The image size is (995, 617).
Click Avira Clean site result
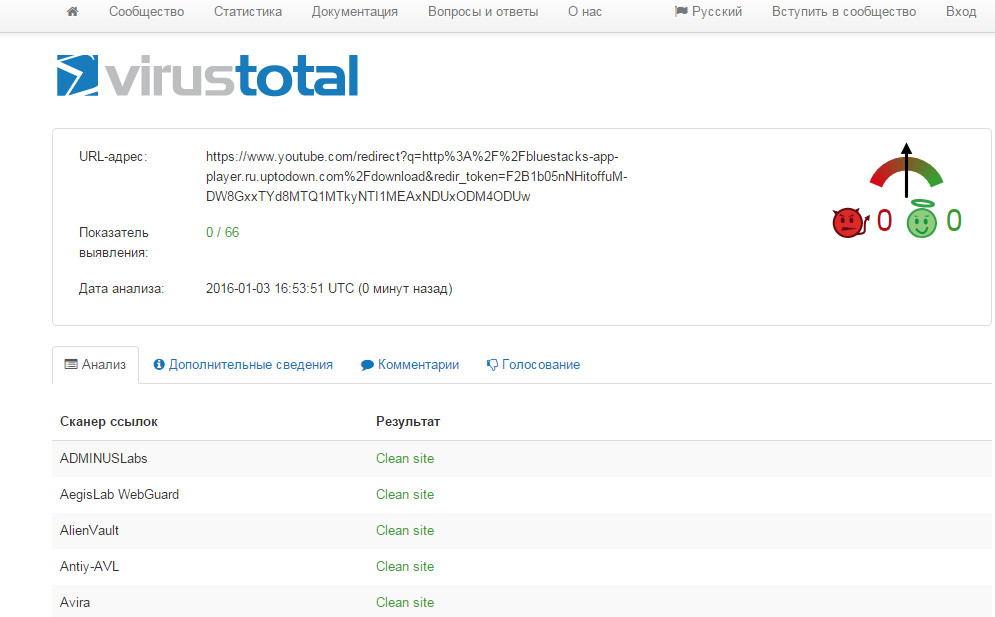[405, 602]
